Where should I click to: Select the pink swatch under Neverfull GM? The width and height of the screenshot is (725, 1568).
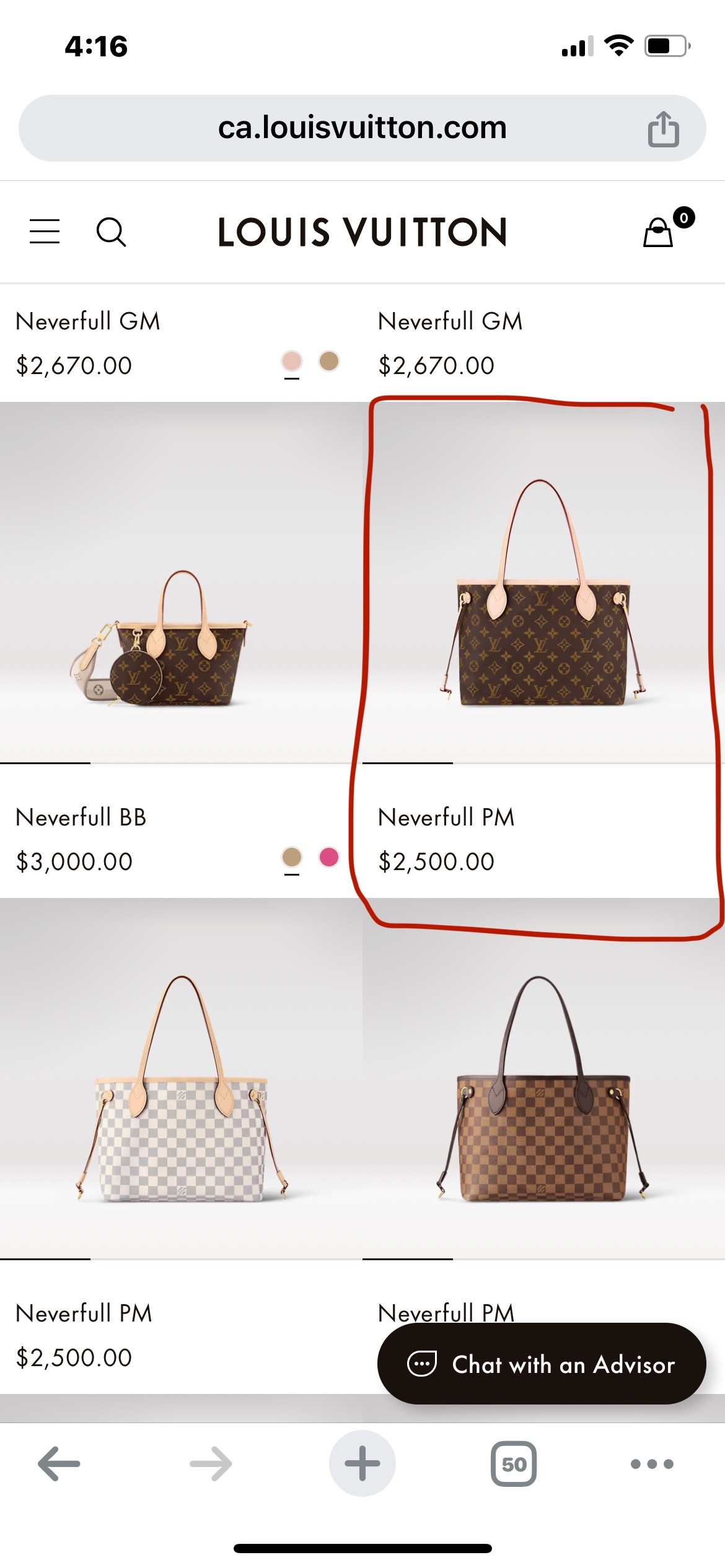292,361
